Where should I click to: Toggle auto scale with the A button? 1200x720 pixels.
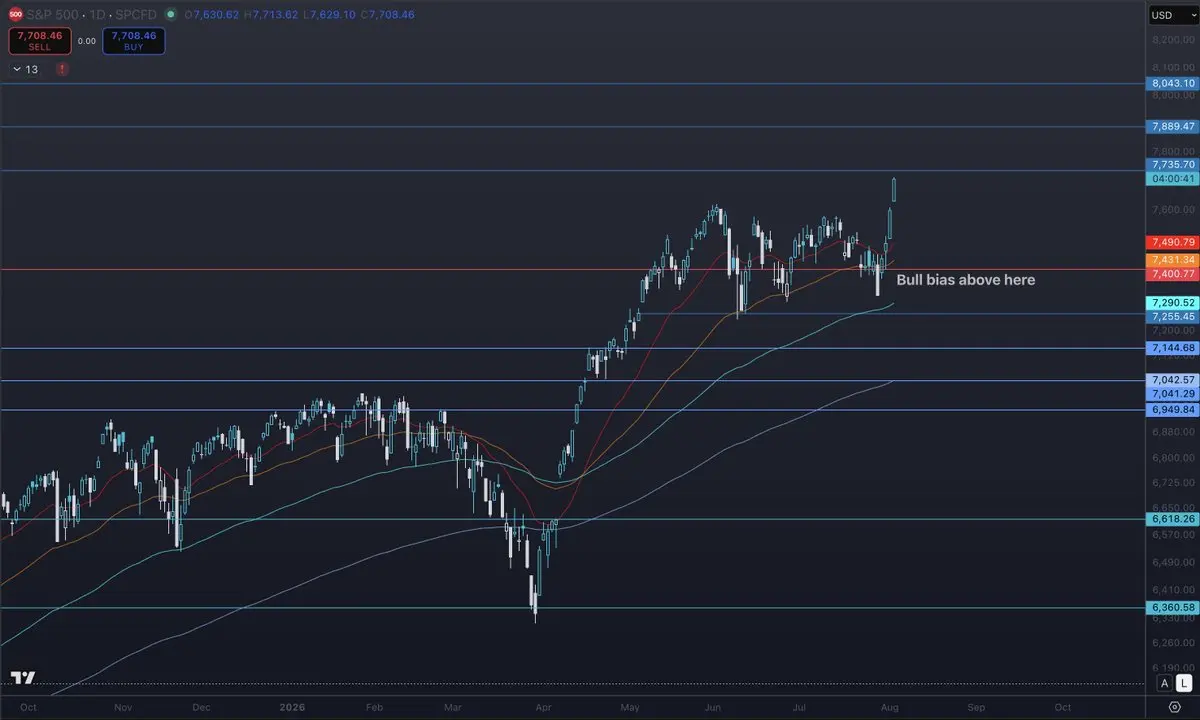1164,683
